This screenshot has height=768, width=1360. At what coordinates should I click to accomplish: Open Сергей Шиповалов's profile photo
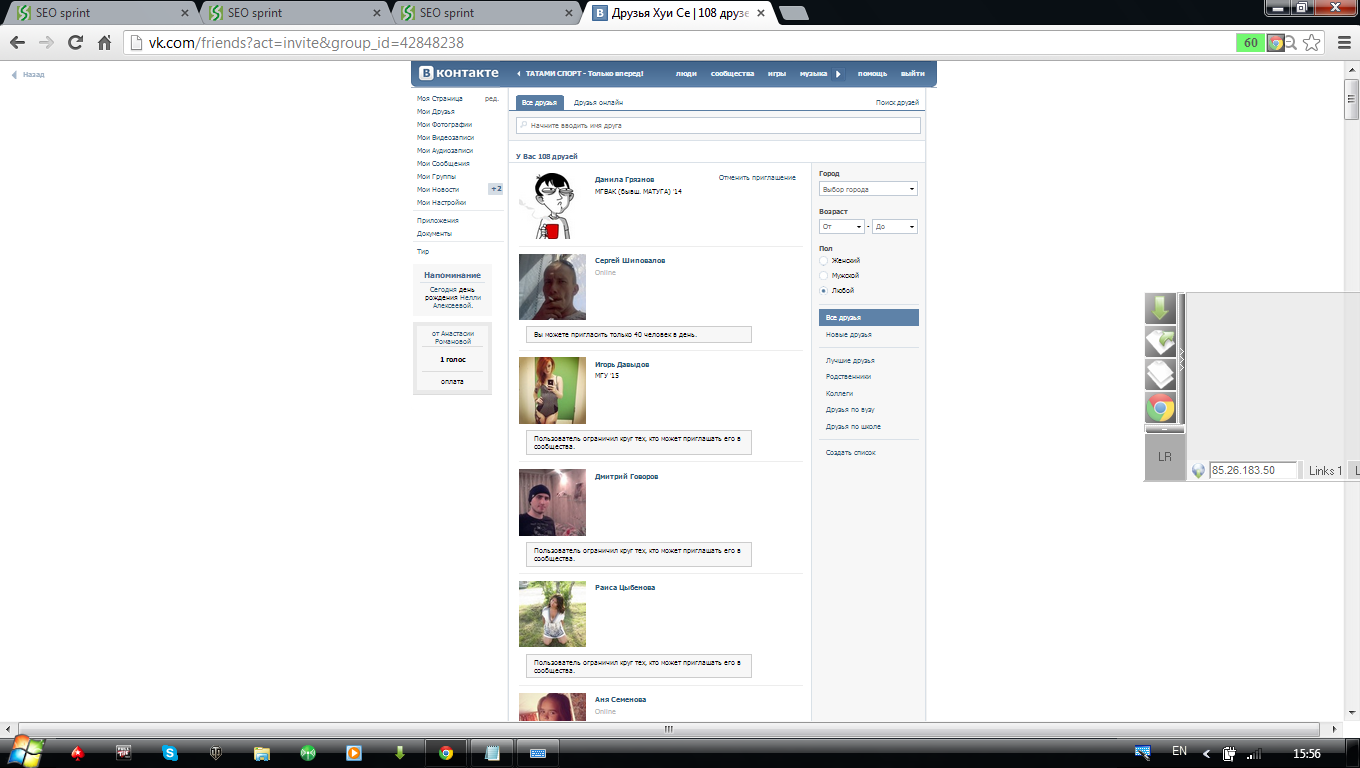(x=552, y=287)
